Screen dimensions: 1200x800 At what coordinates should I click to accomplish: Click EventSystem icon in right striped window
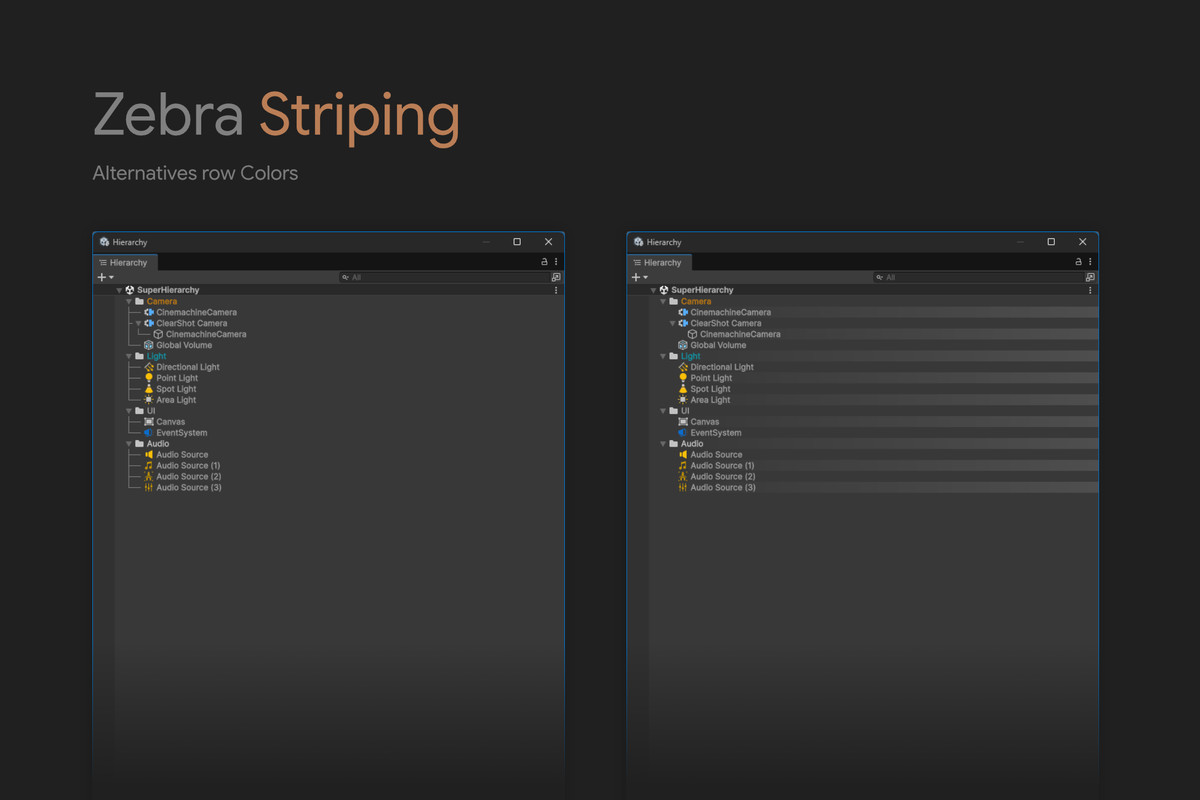(683, 433)
